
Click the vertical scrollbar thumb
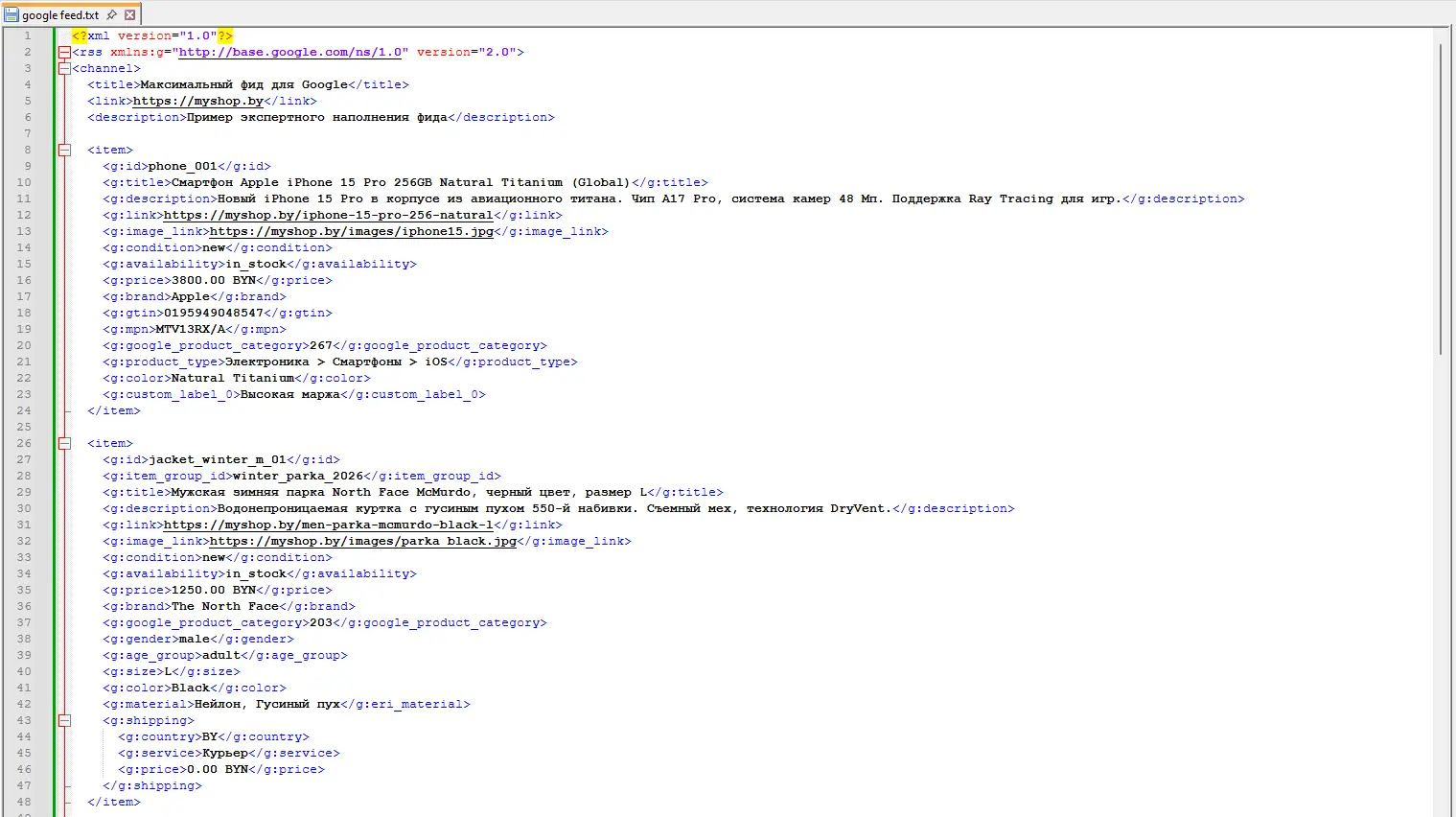pos(1440,192)
